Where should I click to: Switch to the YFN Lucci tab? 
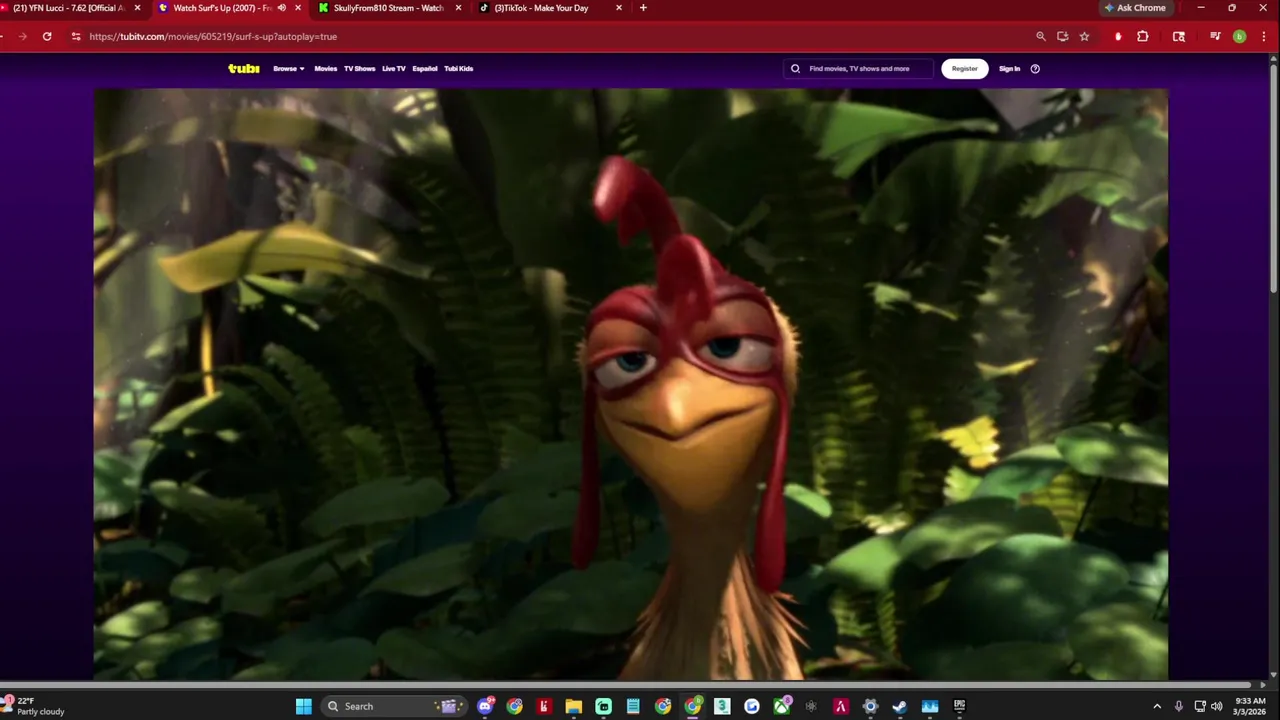click(68, 8)
